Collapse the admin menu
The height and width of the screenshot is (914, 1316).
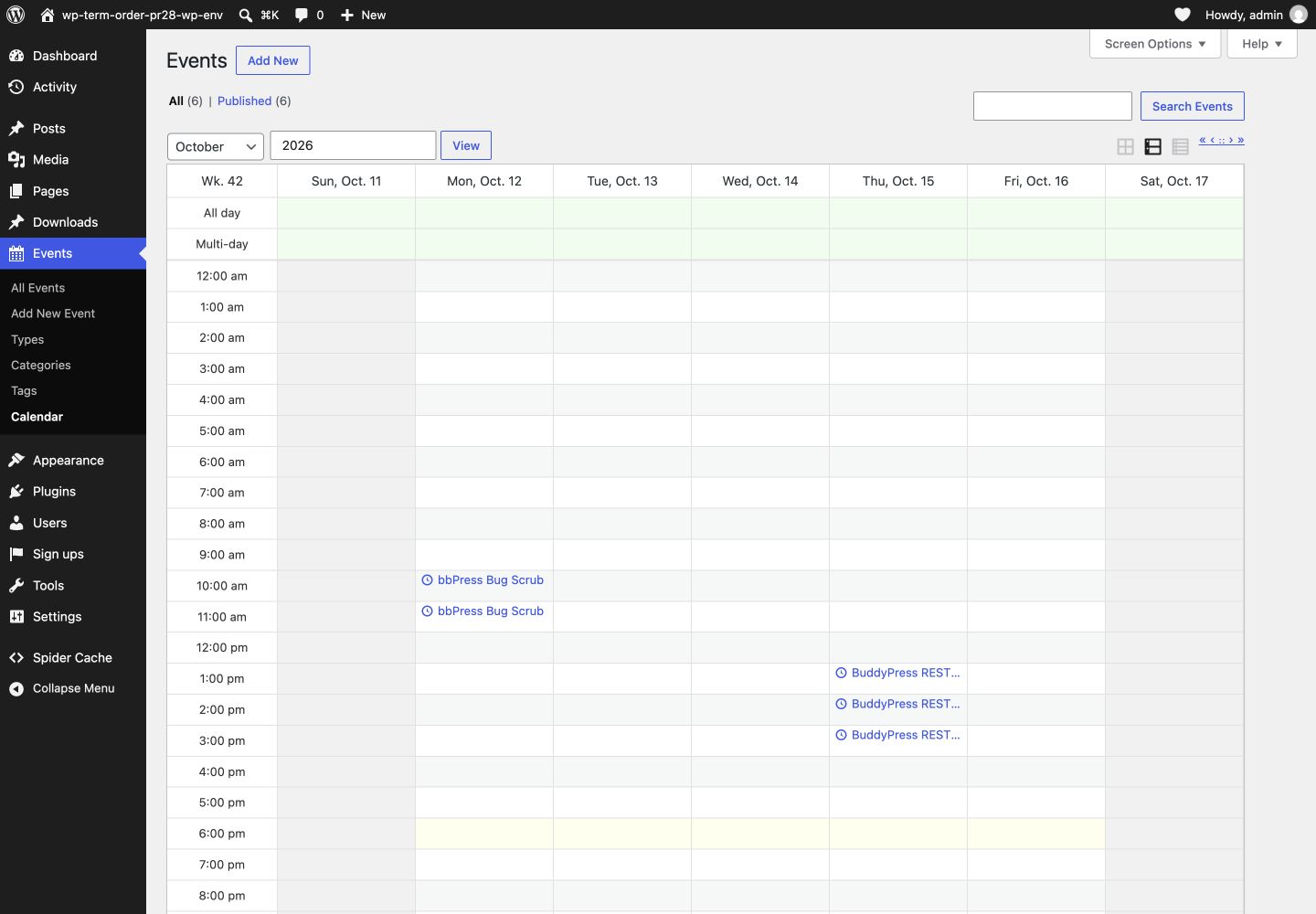(73, 688)
